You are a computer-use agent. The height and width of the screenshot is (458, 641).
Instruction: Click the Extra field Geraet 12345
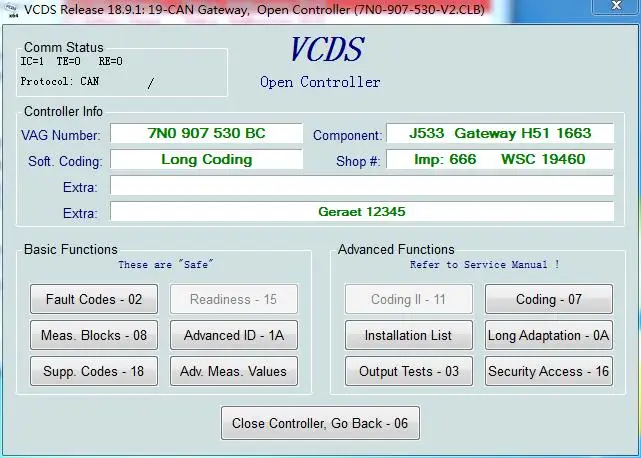[x=362, y=212]
